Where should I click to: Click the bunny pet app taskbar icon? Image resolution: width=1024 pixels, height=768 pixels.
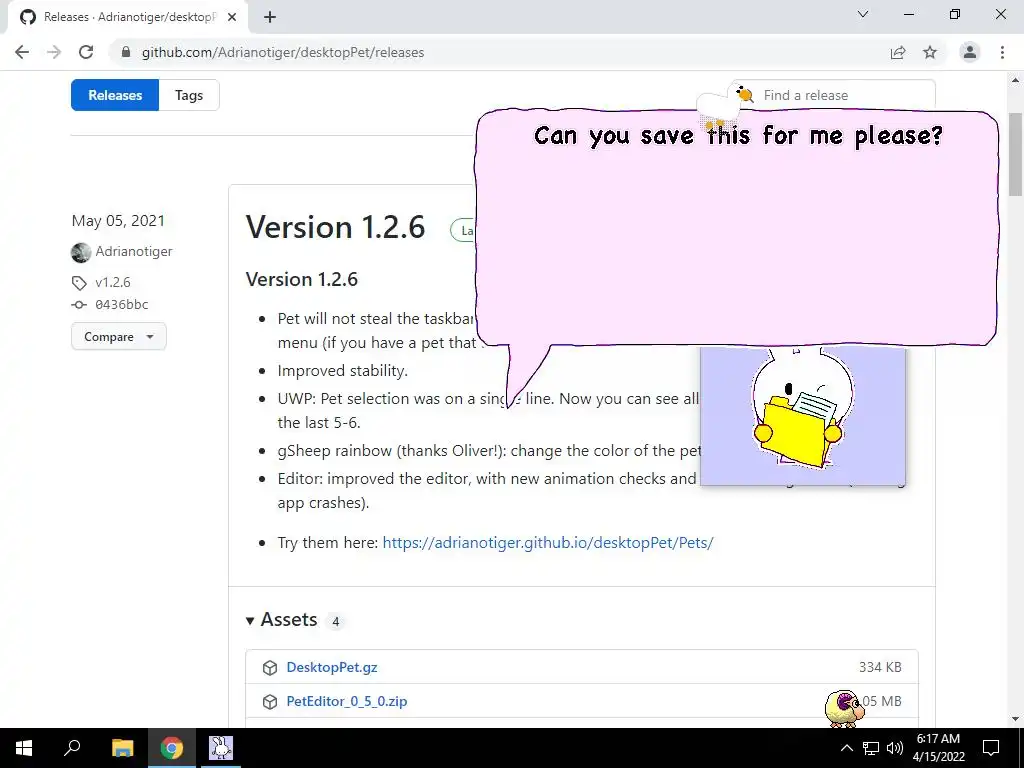[x=221, y=748]
